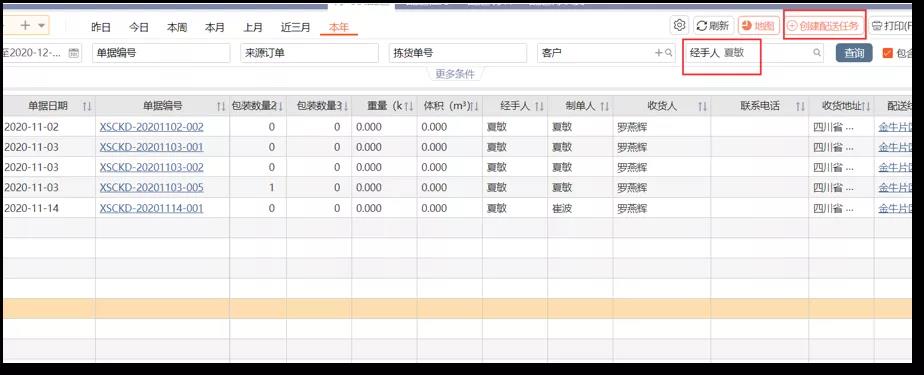
Task: Open dropdown arrow beside the plus button
Action: pyautogui.click(x=41, y=25)
